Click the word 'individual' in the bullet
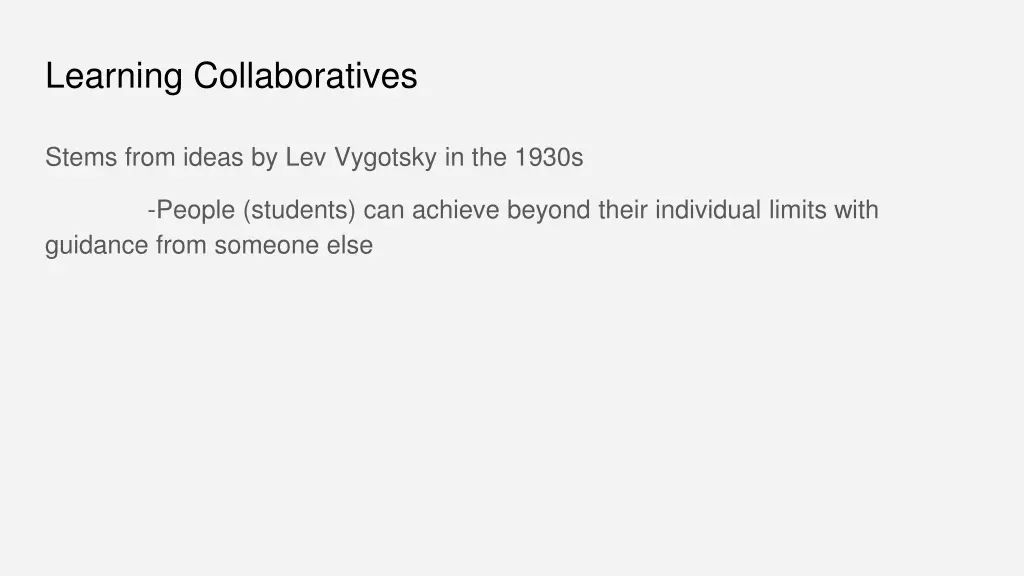Image resolution: width=1024 pixels, height=576 pixels. coord(708,211)
